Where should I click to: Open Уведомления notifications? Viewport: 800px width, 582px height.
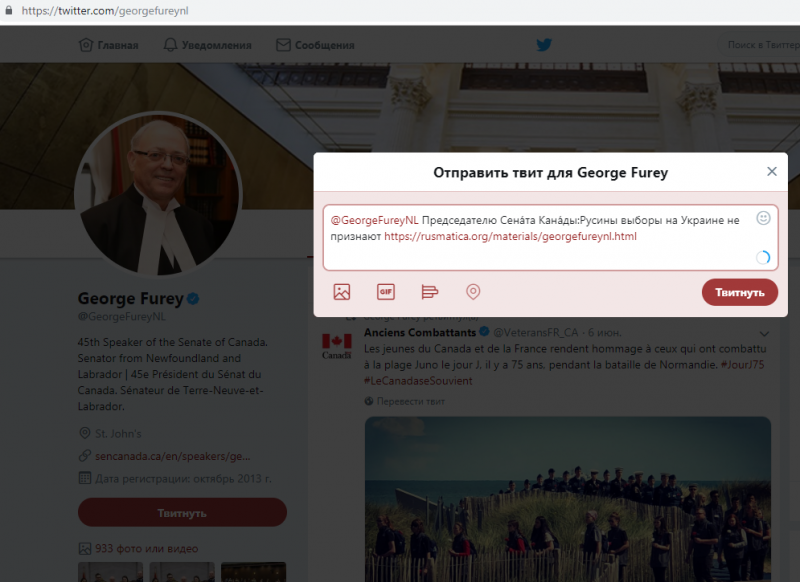click(207, 45)
